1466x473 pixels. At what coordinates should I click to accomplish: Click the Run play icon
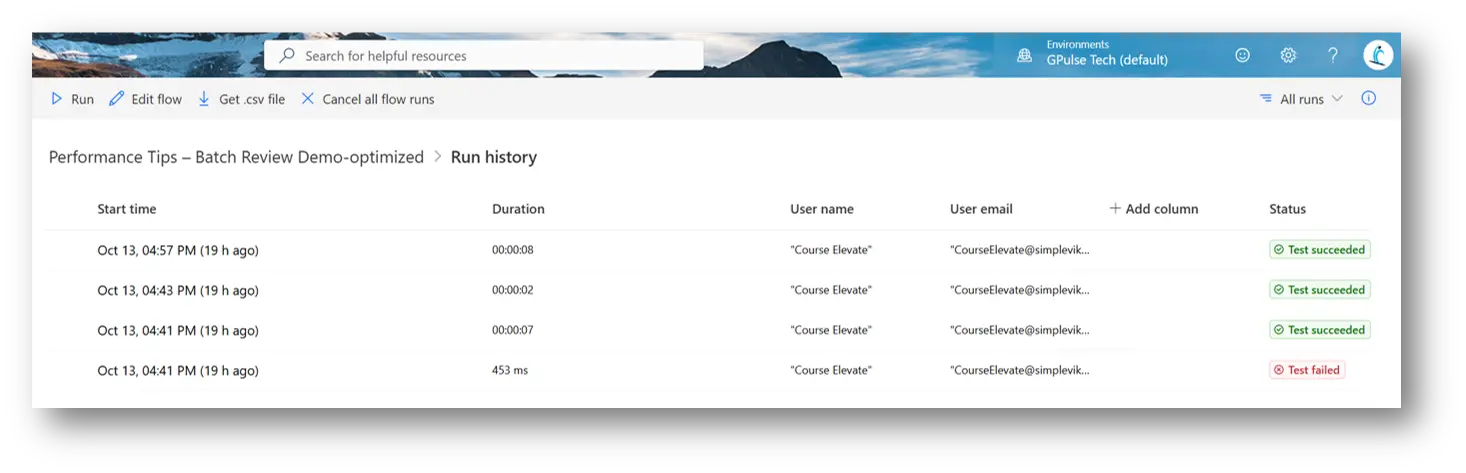[x=57, y=99]
